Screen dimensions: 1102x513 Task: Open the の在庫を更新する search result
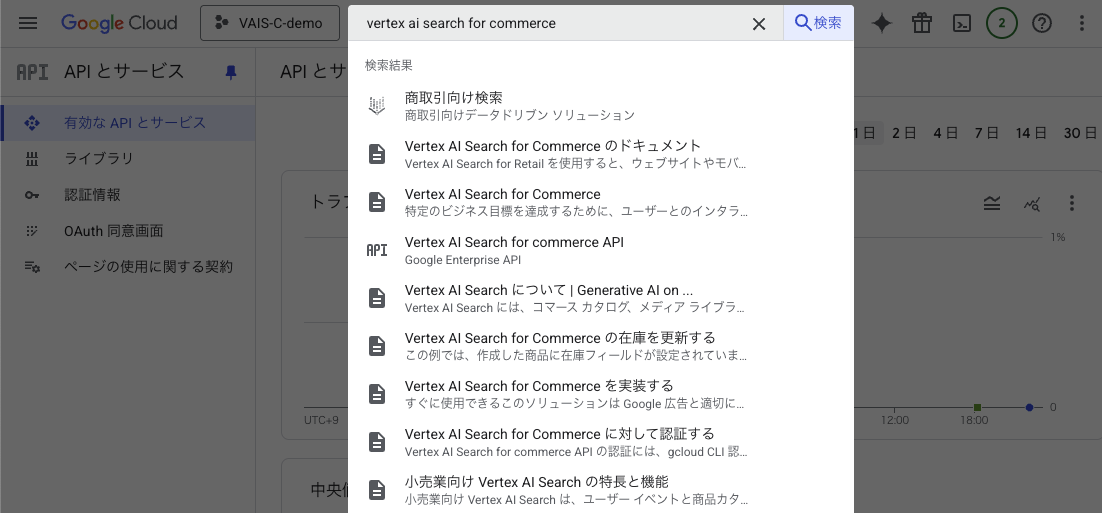[601, 346]
